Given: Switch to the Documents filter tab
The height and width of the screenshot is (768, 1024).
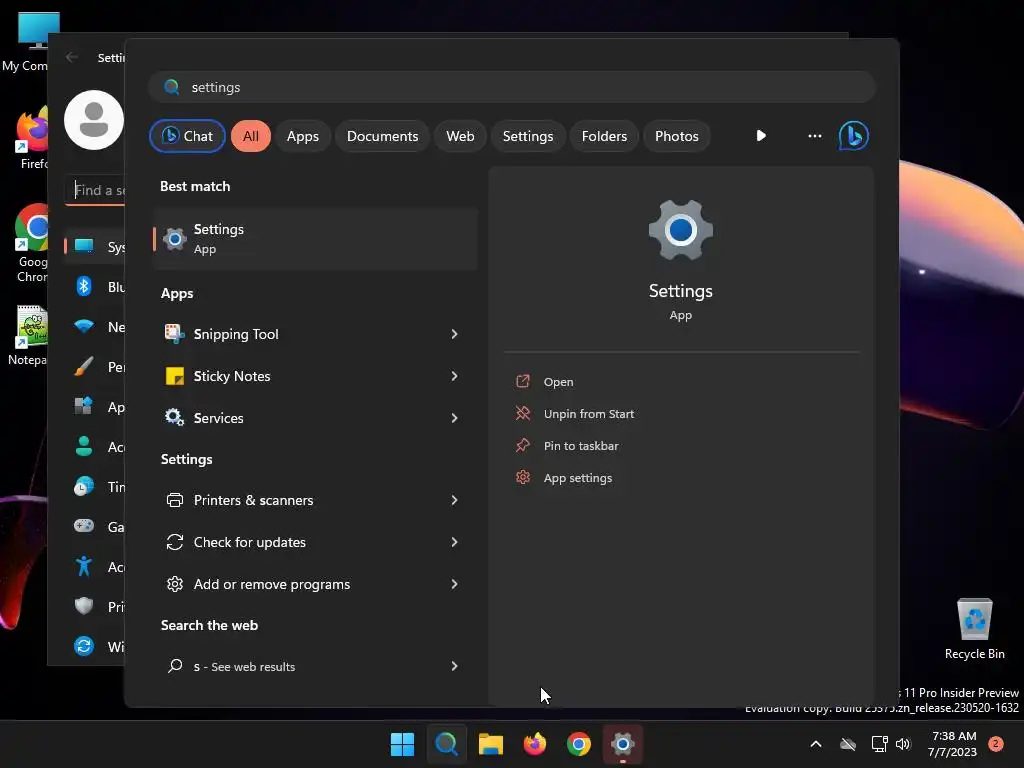Looking at the screenshot, I should tap(382, 136).
